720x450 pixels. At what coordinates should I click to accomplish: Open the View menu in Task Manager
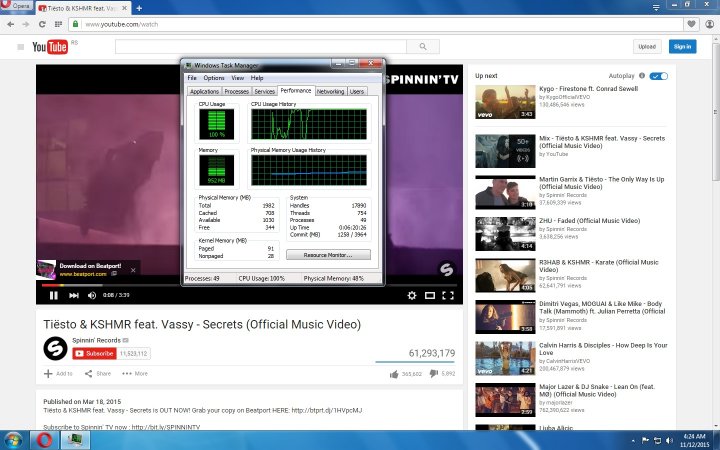click(x=237, y=78)
